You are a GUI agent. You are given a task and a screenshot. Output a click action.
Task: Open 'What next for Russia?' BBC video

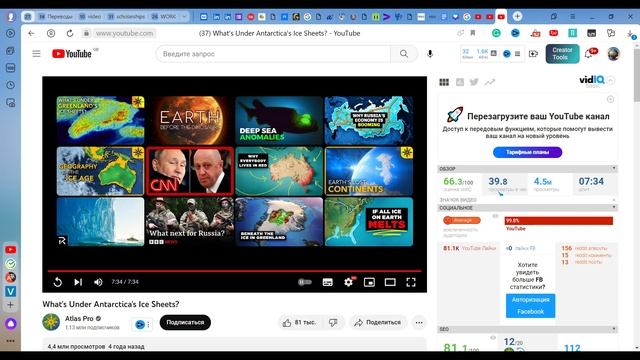(x=190, y=222)
